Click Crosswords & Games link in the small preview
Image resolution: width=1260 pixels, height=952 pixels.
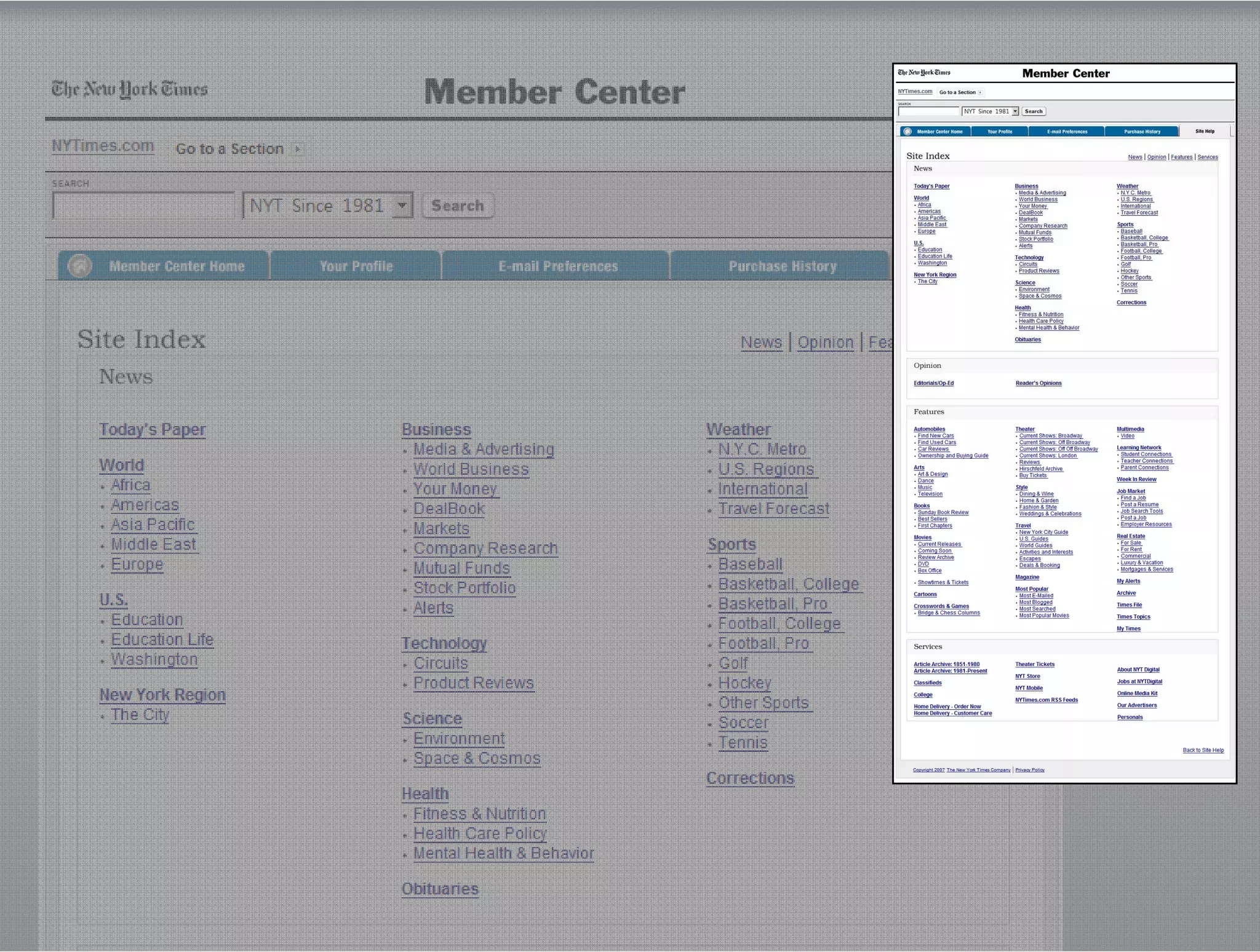click(x=941, y=606)
